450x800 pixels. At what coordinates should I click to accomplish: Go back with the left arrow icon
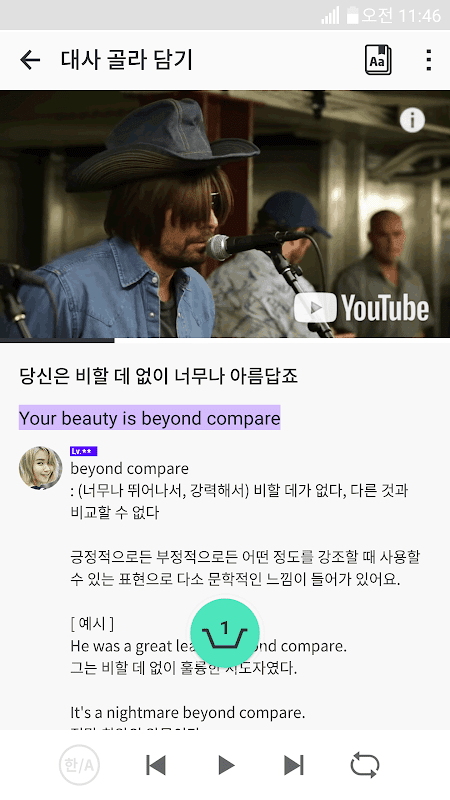(30, 60)
